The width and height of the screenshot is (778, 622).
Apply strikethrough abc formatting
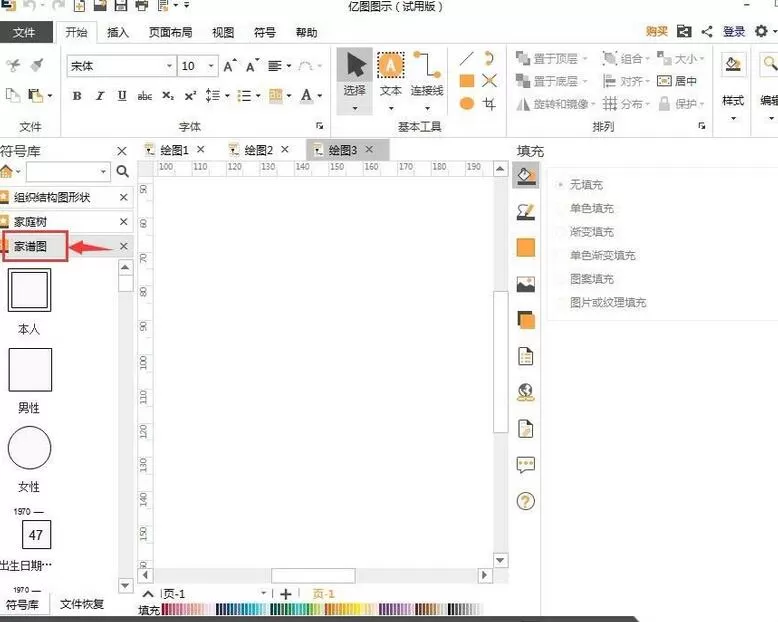pyautogui.click(x=144, y=96)
